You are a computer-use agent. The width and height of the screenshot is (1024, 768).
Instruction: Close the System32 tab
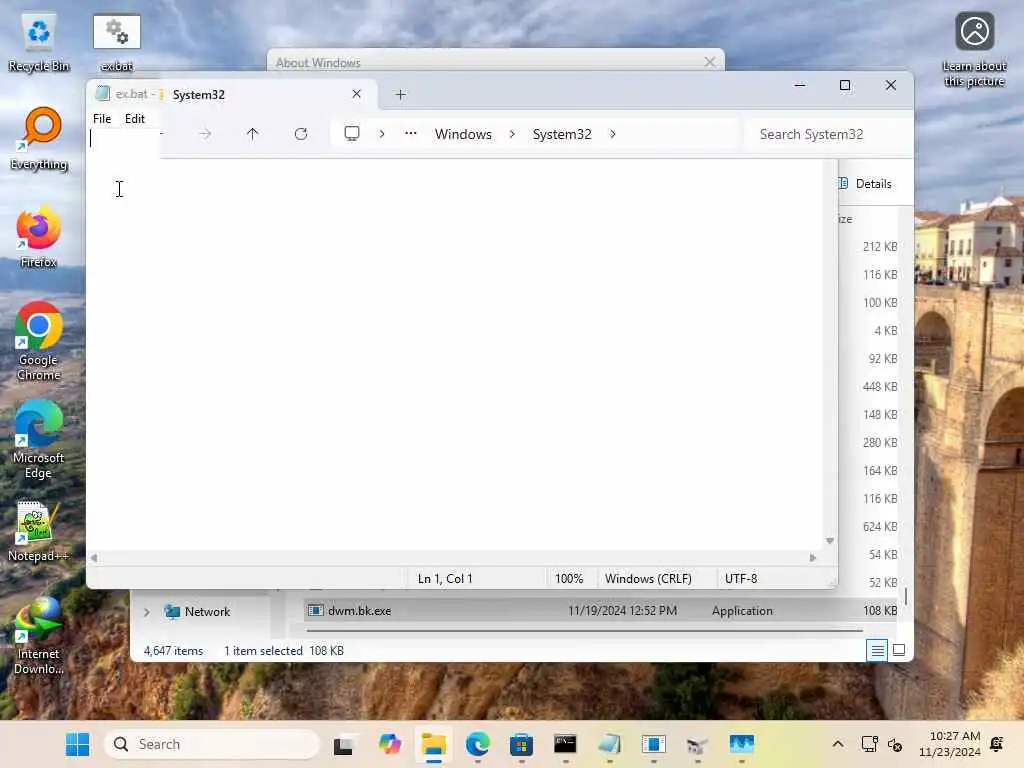357,94
